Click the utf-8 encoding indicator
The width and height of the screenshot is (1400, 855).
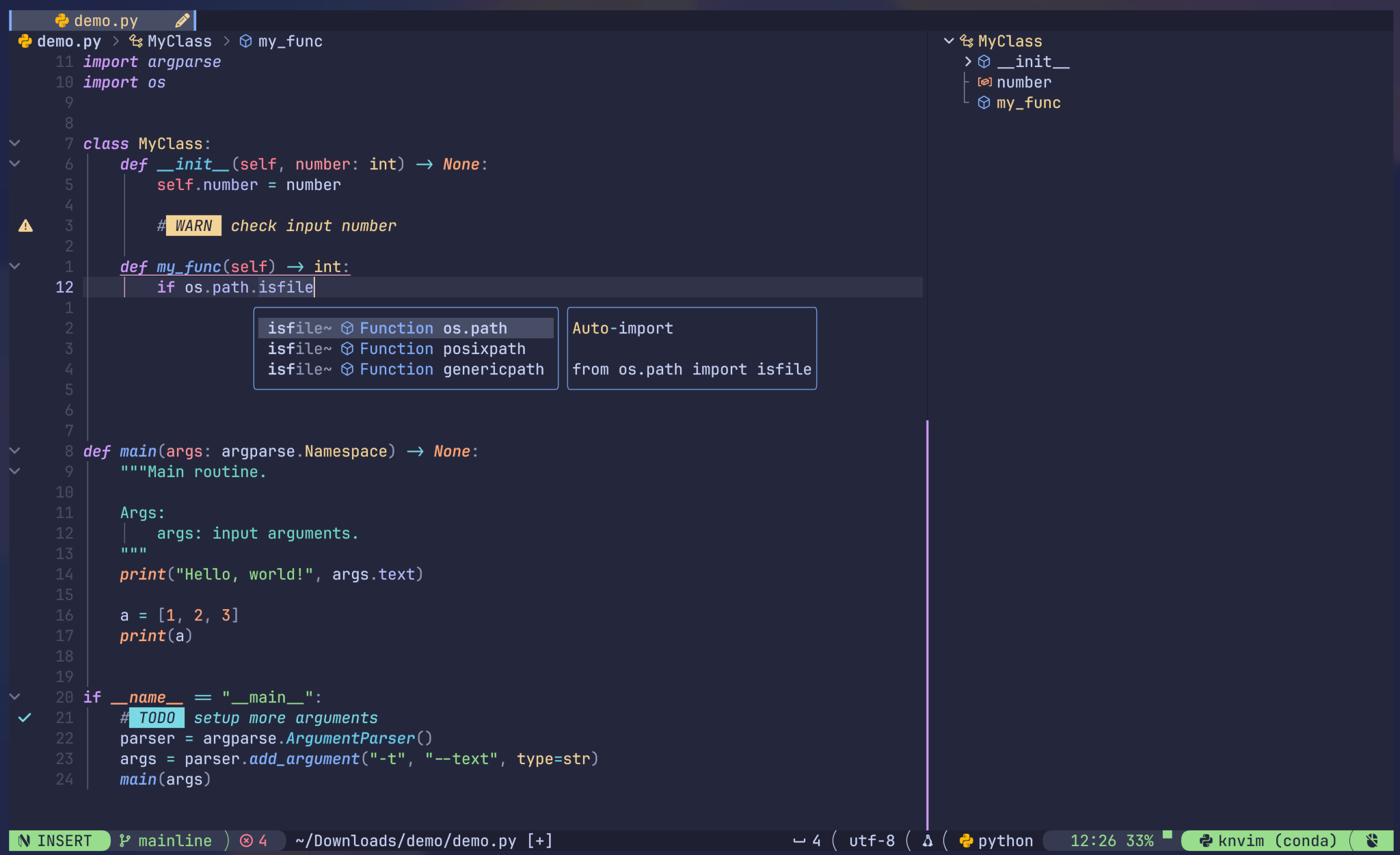(x=872, y=841)
